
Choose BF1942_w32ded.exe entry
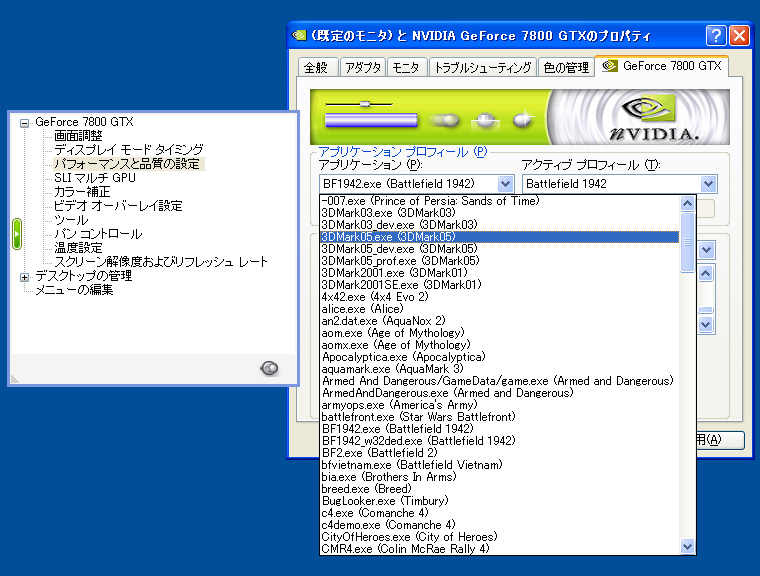point(500,441)
